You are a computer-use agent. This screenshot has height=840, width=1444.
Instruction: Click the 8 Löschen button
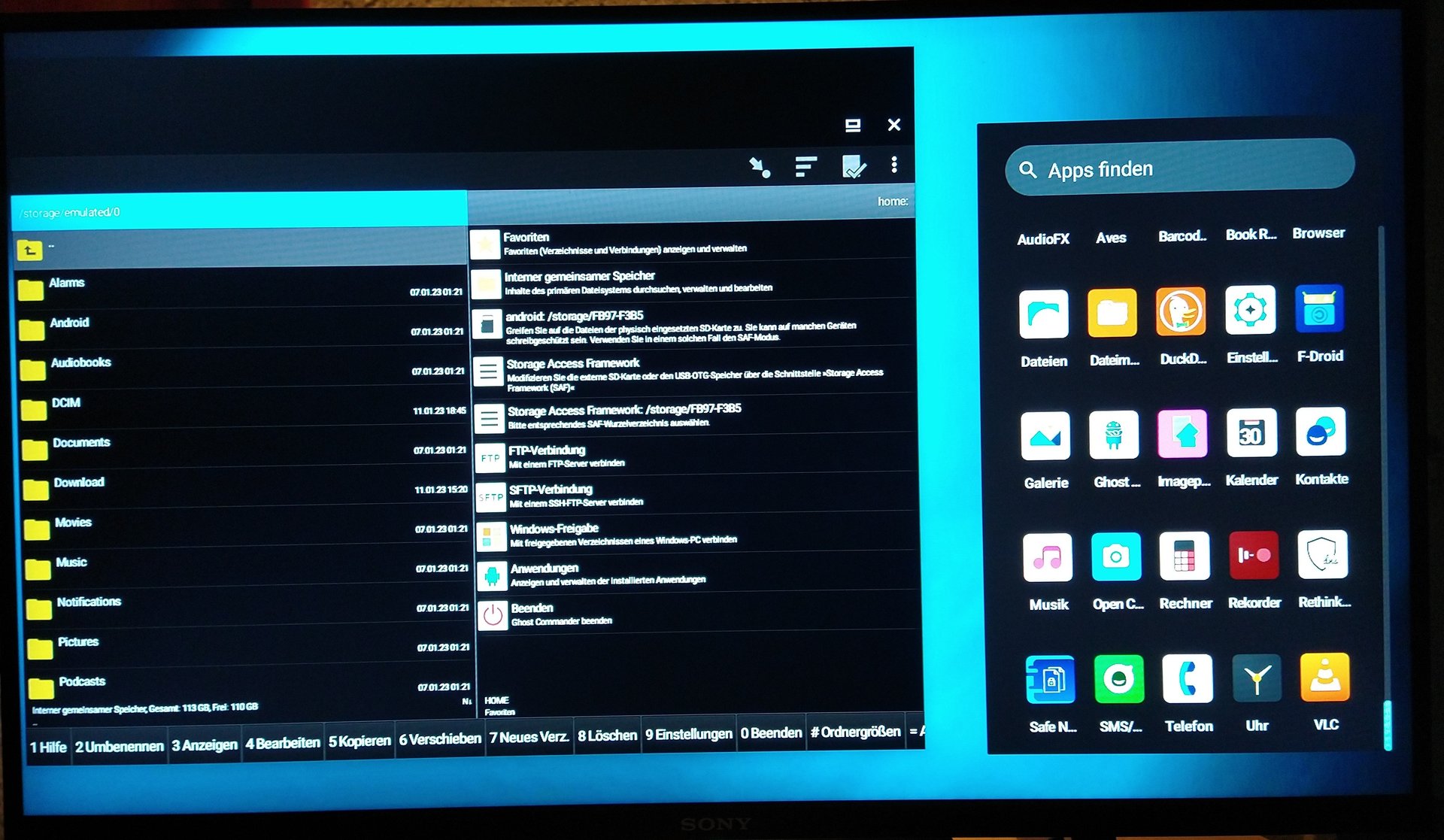607,735
